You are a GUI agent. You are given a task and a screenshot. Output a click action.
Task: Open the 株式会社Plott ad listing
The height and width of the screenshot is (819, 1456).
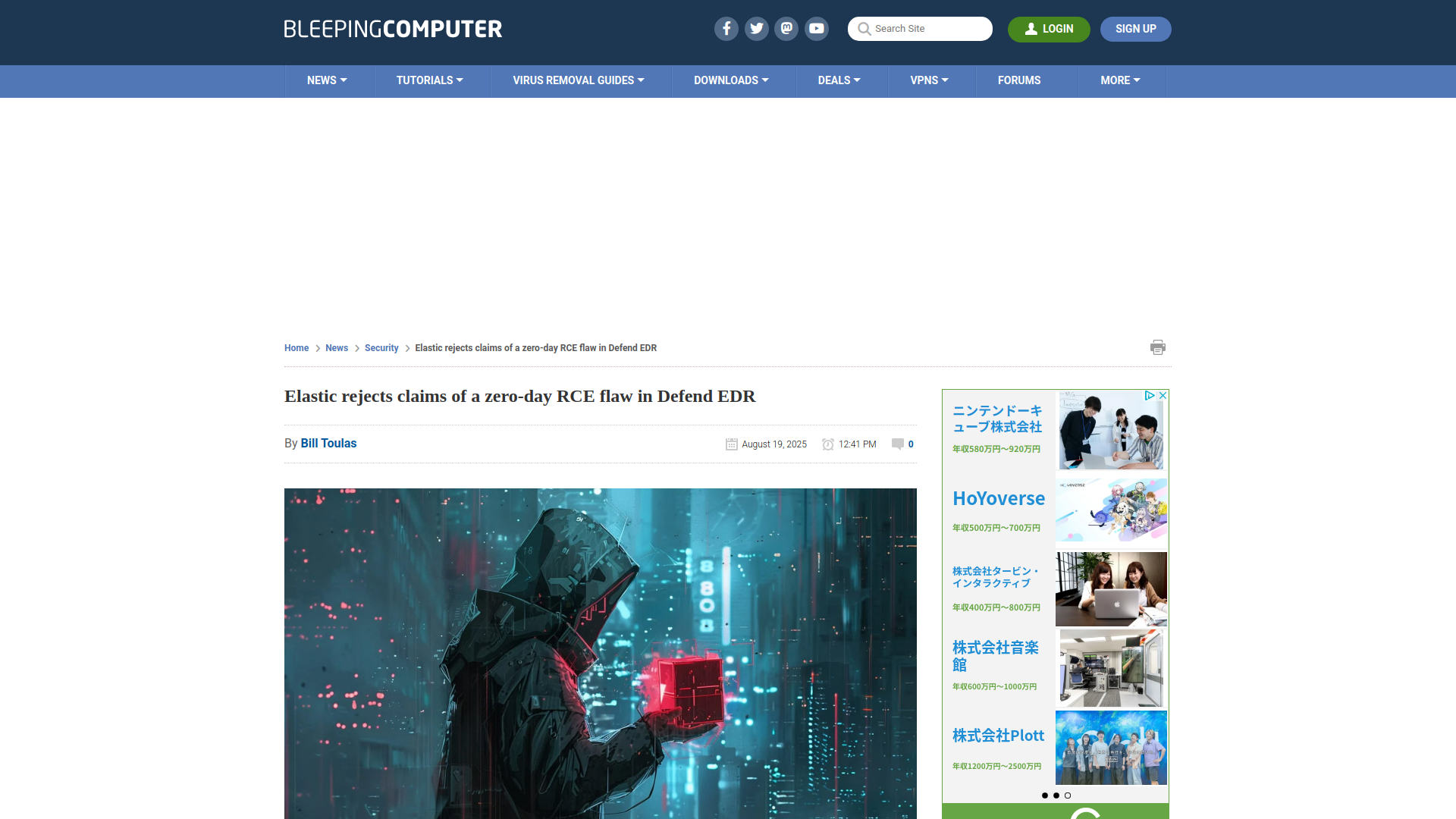coord(998,736)
